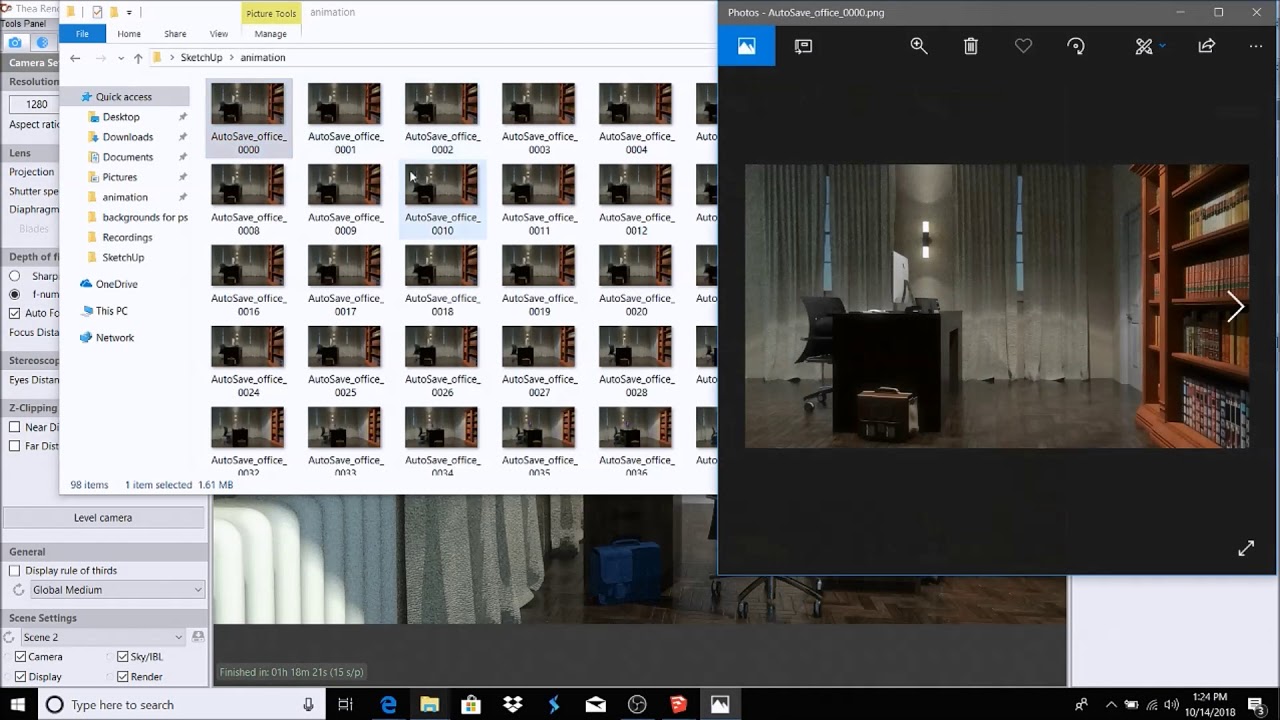Switch to the Home ribbon tab
Viewport: 1280px width, 720px height.
129,34
